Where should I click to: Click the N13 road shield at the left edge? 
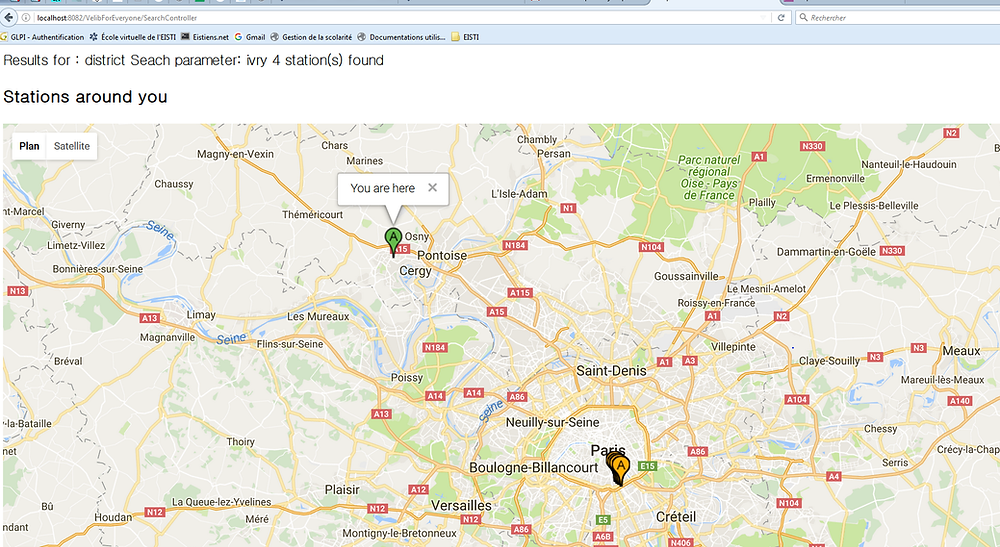(18, 291)
